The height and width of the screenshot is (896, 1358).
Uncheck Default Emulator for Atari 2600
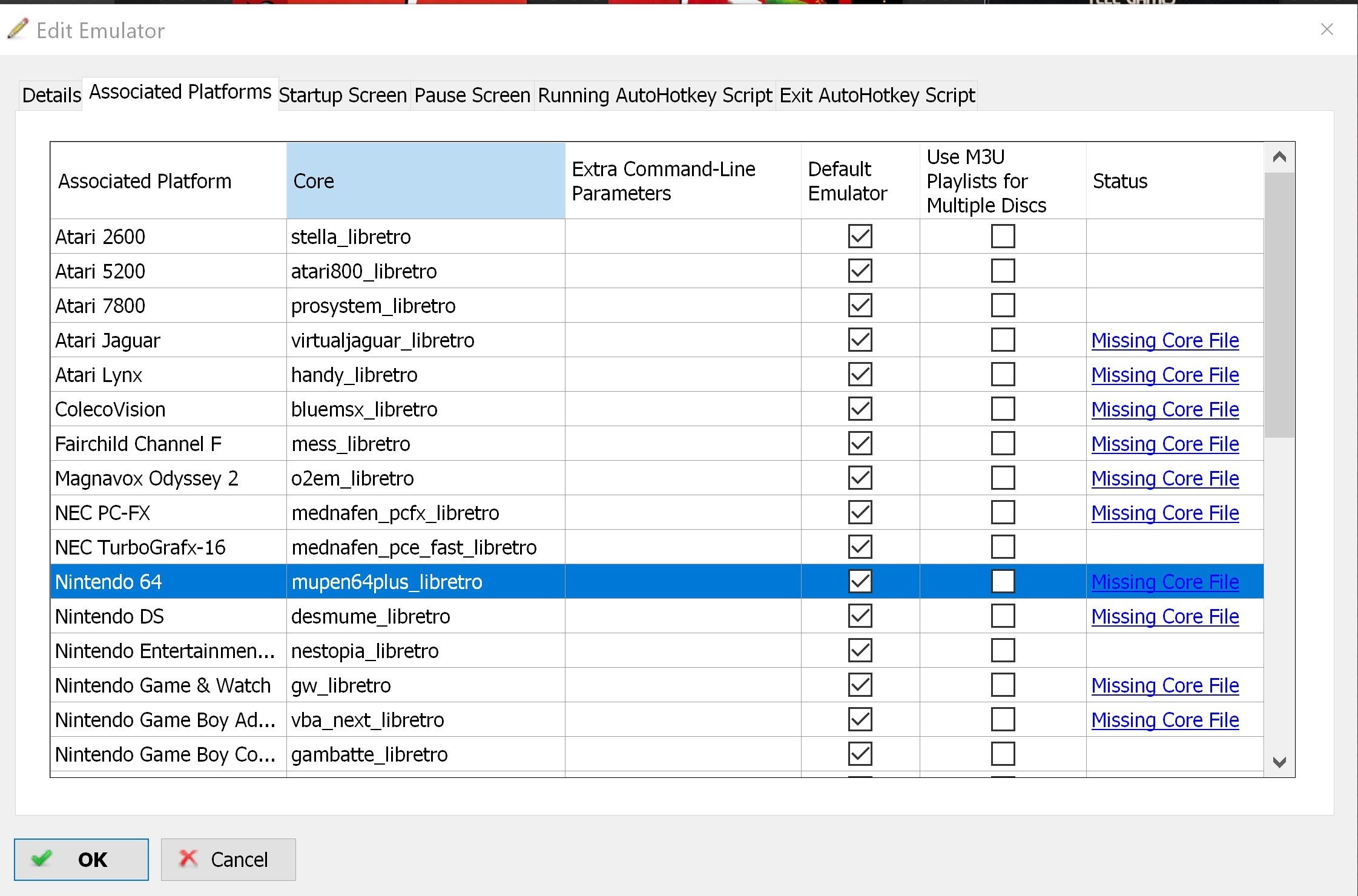860,236
